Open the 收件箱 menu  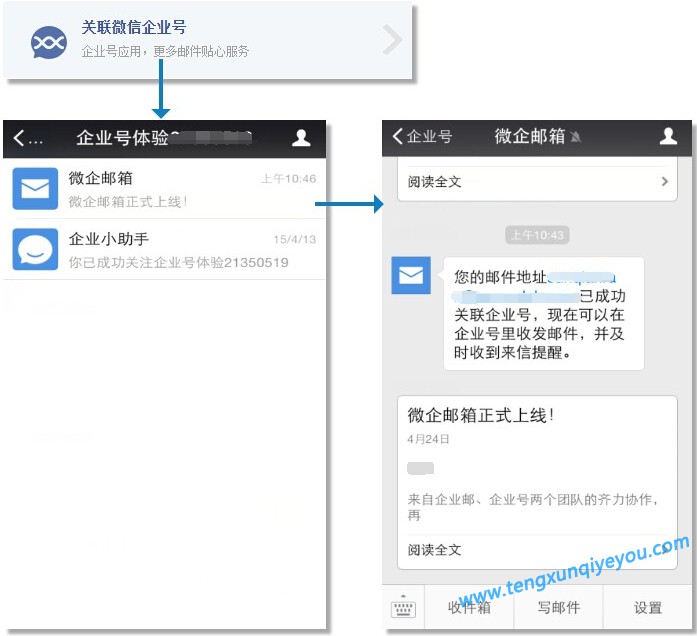pyautogui.click(x=469, y=608)
